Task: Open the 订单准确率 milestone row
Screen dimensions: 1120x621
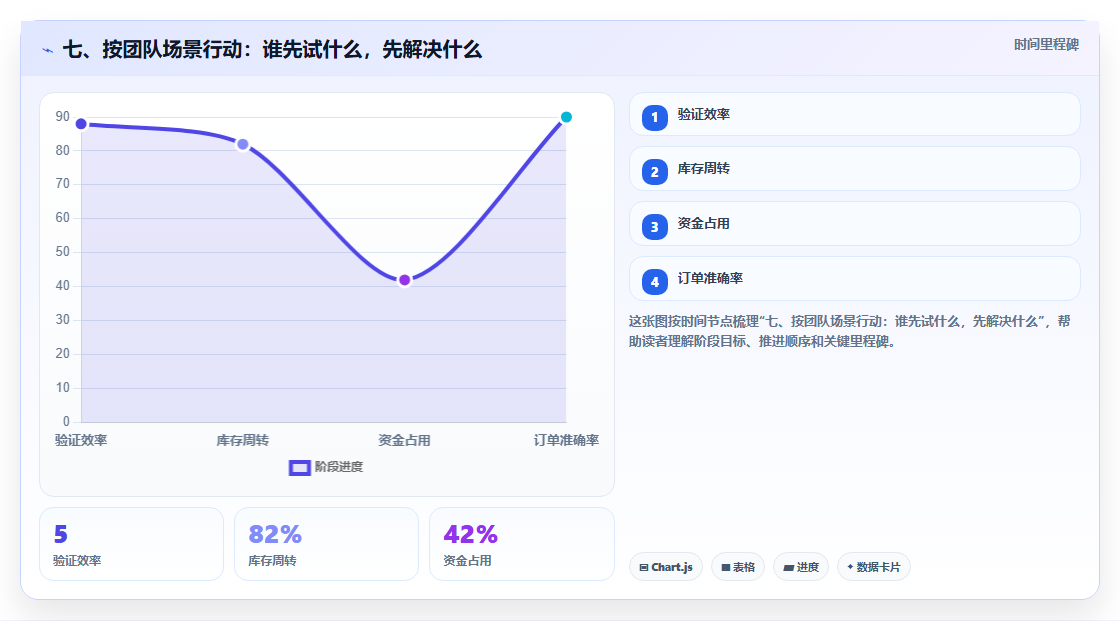Action: pos(854,279)
